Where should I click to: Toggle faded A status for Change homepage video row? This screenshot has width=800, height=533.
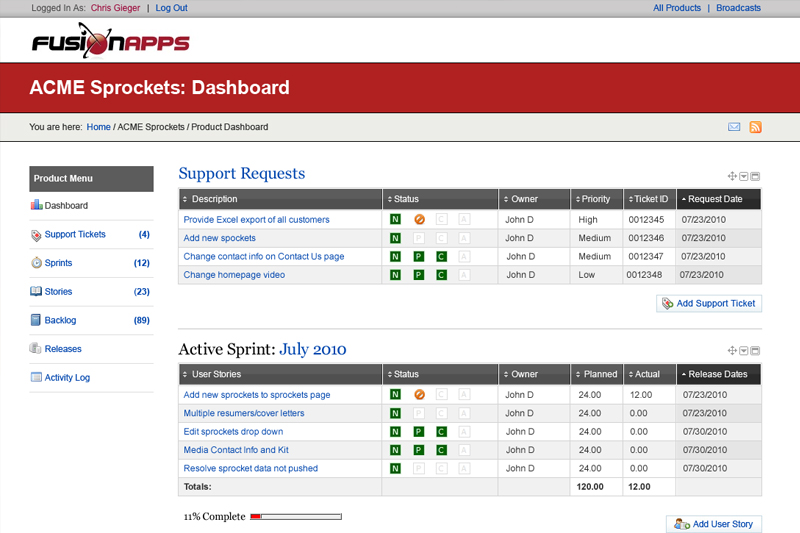pos(464,275)
